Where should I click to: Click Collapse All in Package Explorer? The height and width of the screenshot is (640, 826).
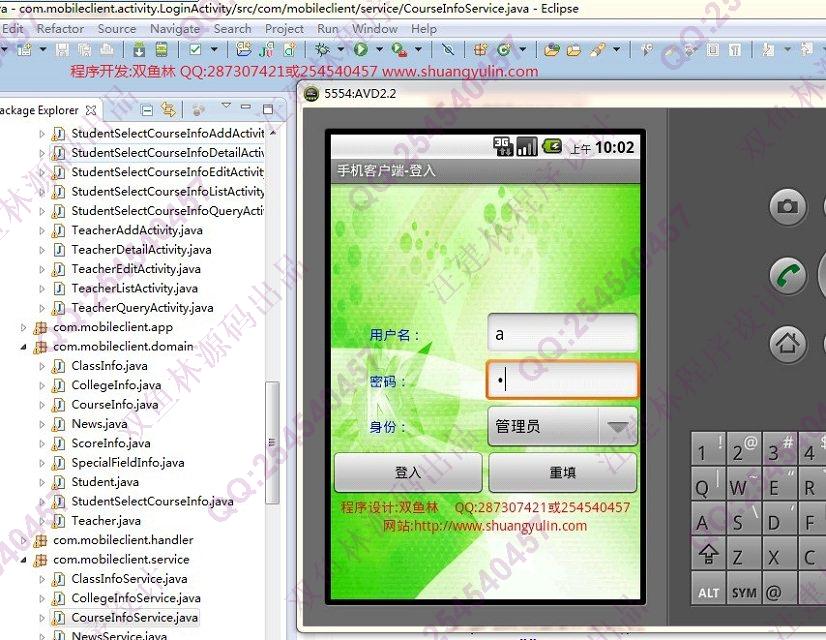coord(147,110)
